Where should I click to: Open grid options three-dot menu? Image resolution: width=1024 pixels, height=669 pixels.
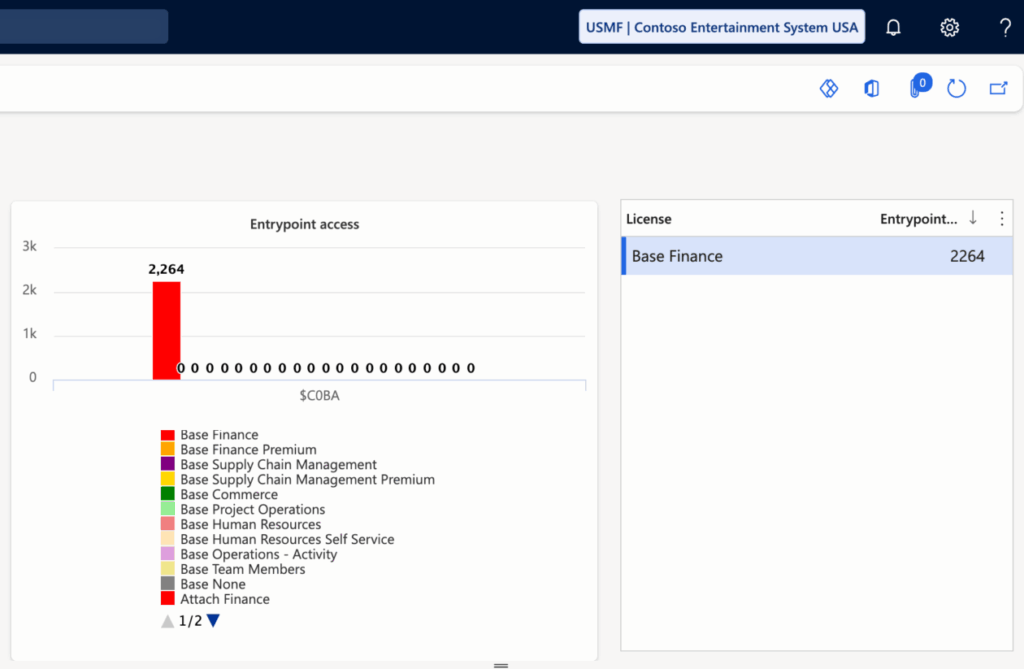click(1002, 218)
